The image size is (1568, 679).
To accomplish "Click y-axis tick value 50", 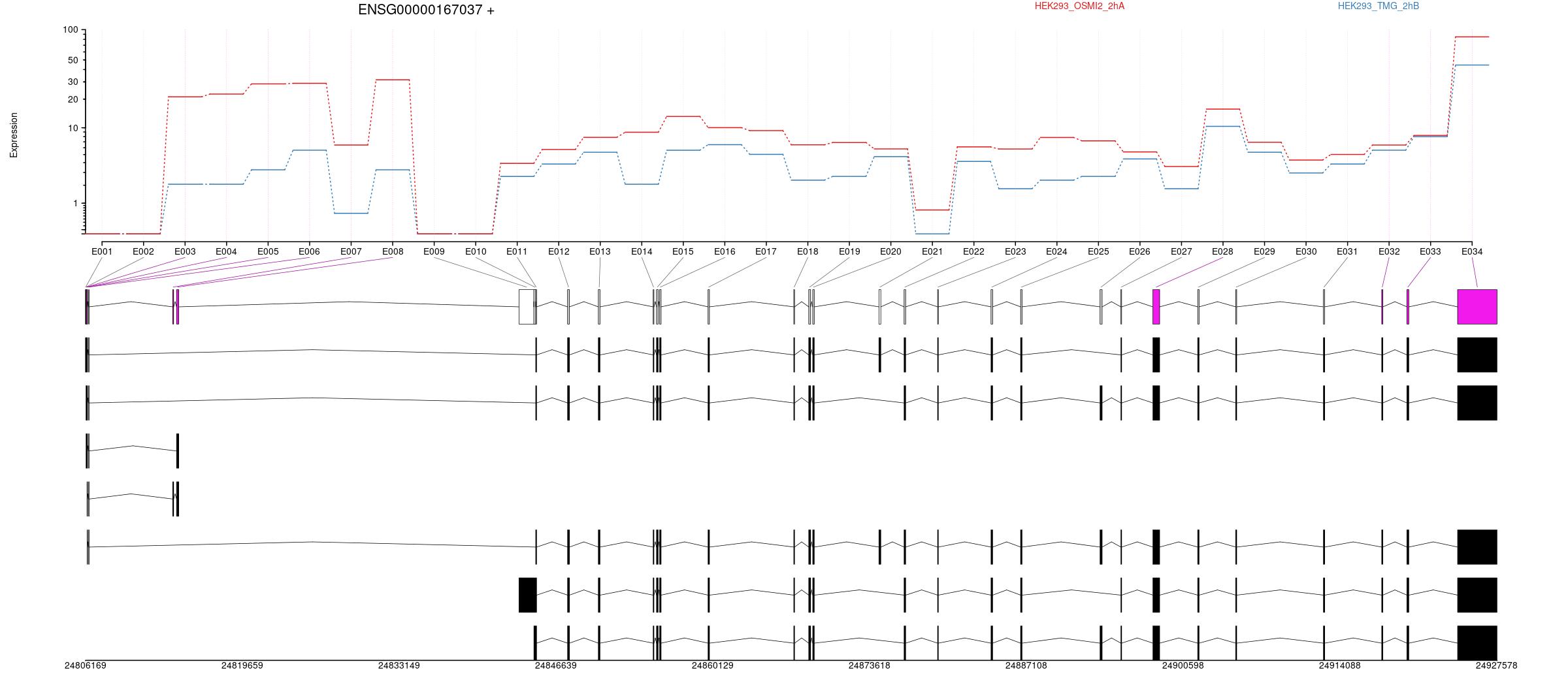I will click(73, 60).
